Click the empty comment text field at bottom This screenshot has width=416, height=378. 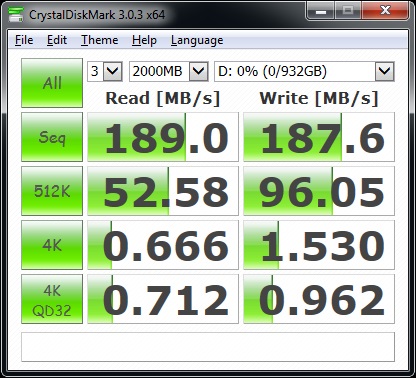point(208,347)
